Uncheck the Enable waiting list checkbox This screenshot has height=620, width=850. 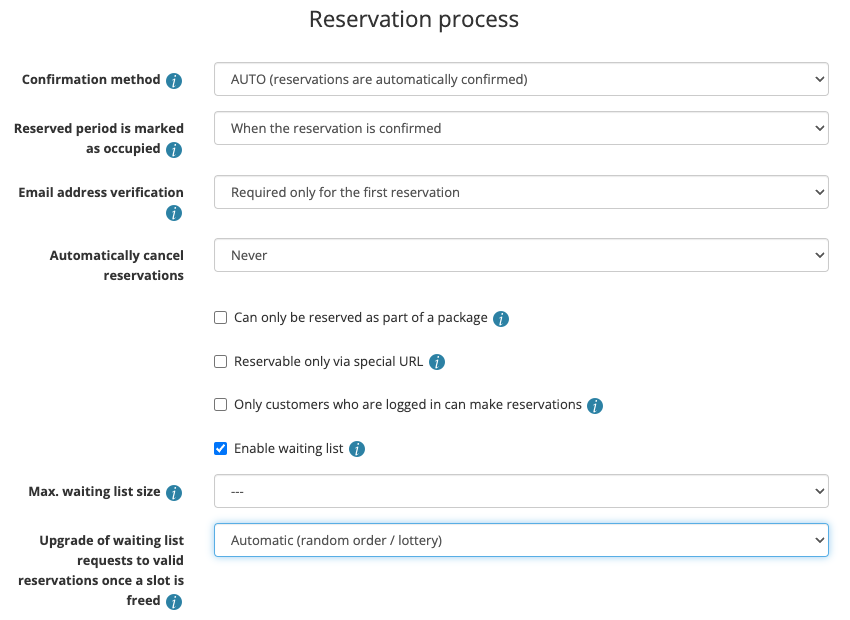pos(221,449)
